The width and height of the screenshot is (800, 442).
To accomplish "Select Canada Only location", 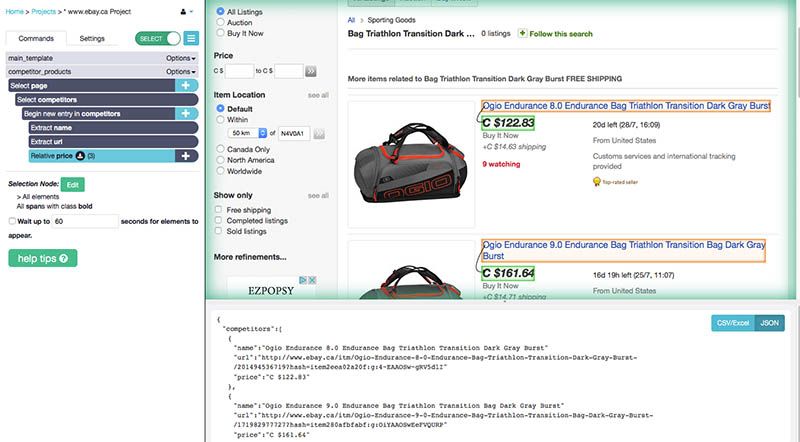I will click(220, 149).
